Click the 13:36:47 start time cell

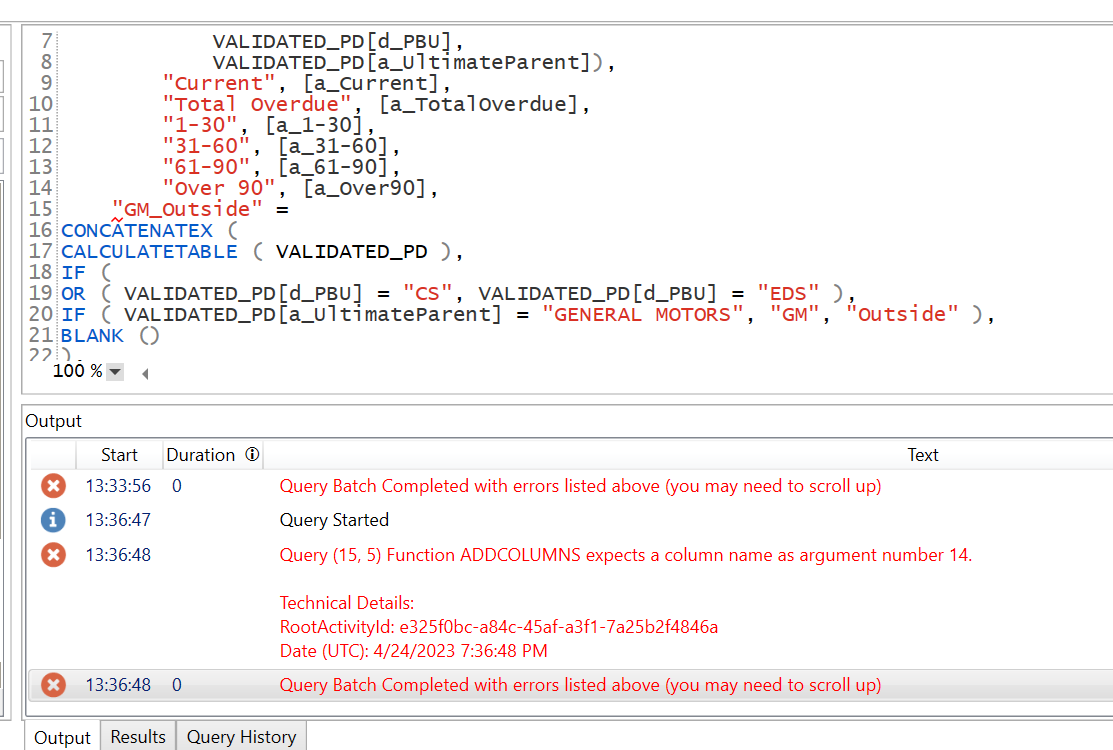click(118, 520)
